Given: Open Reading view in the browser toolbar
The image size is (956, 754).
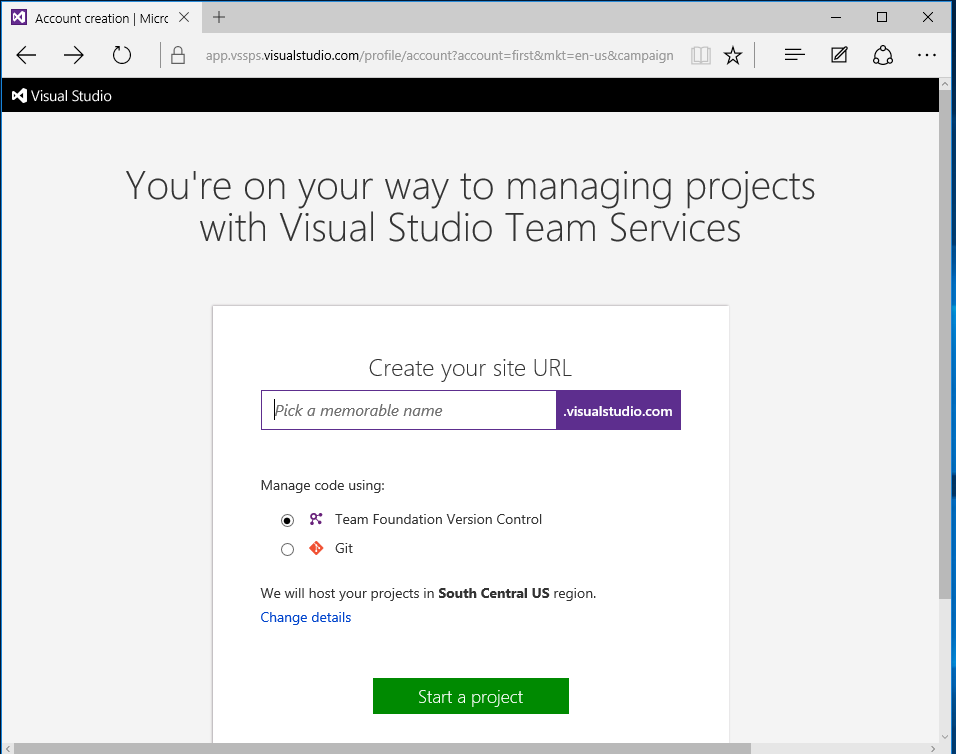Looking at the screenshot, I should tap(700, 55).
